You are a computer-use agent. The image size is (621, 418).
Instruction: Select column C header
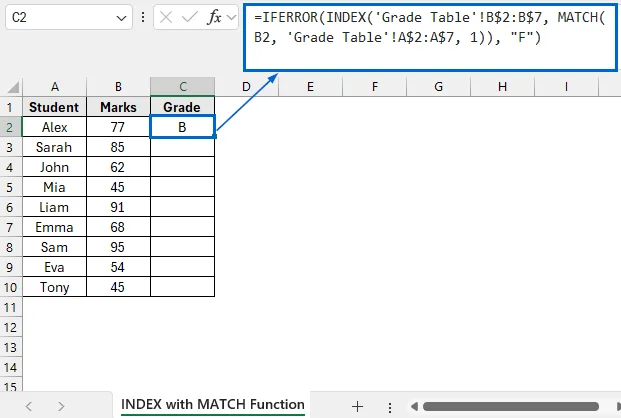pyautogui.click(x=183, y=87)
